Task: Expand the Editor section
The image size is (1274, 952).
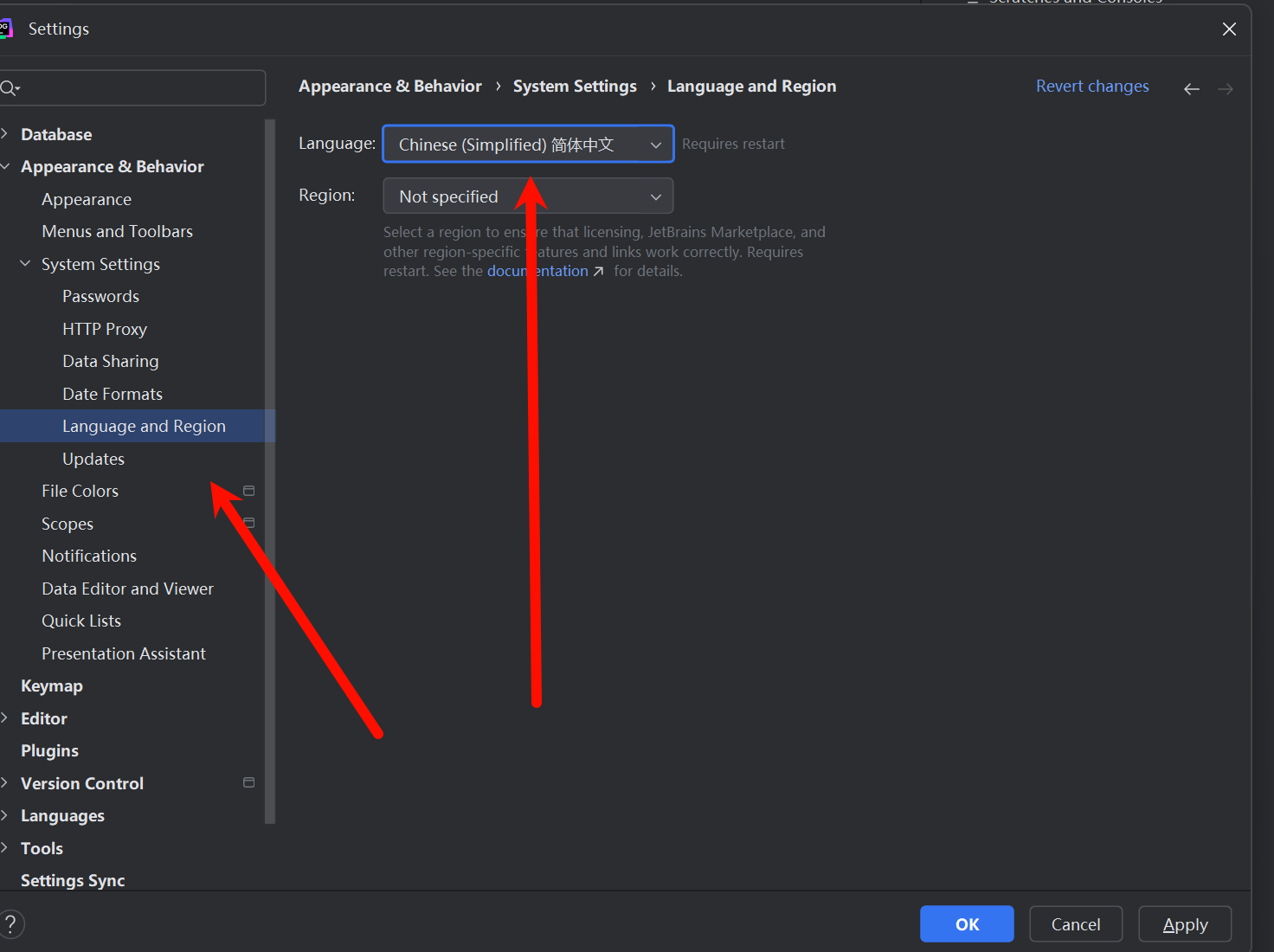Action: [4, 717]
